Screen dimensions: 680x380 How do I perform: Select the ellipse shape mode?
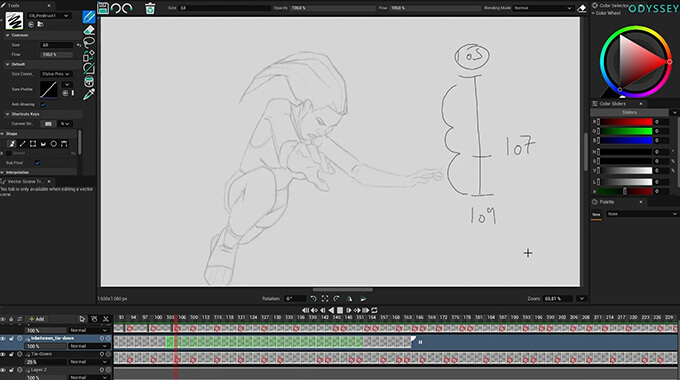click(x=54, y=144)
